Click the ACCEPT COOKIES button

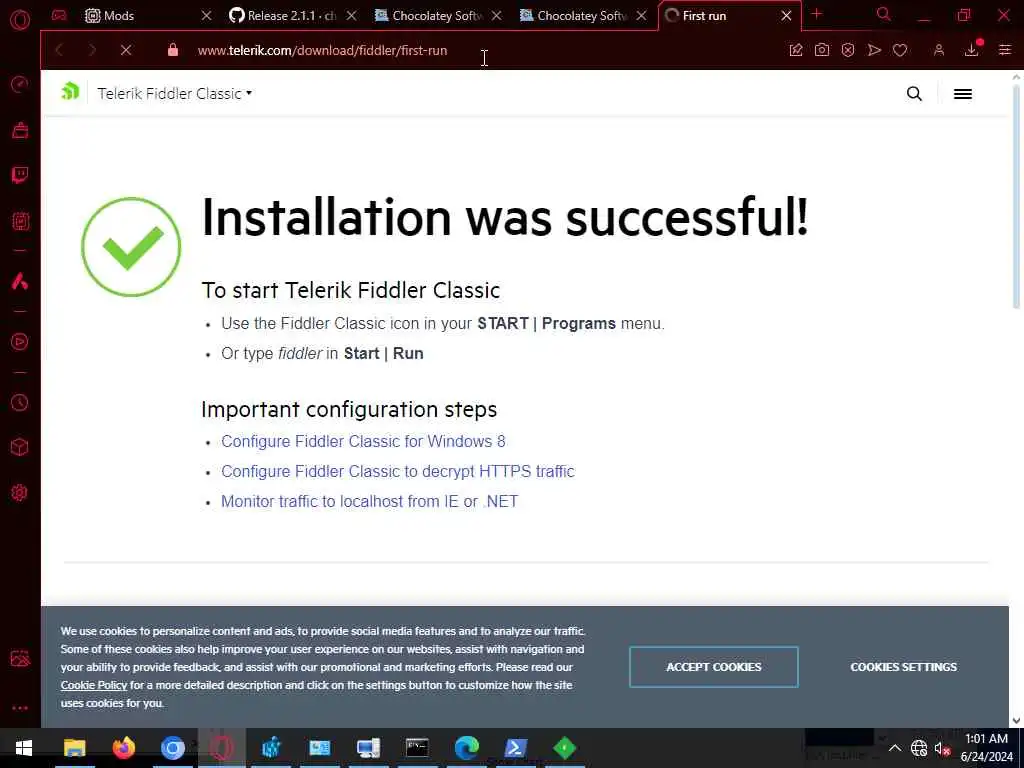pos(714,667)
